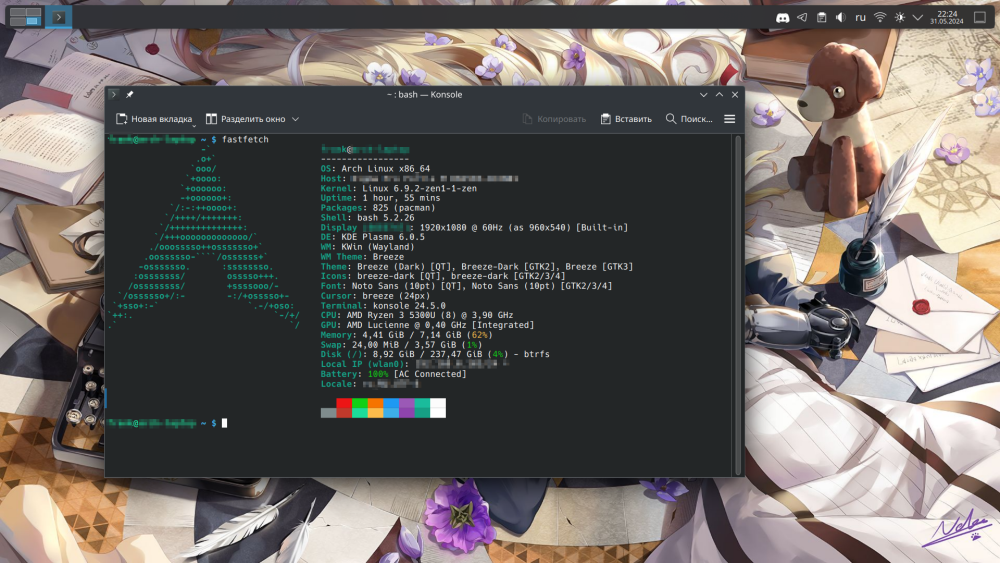Viewport: 1000px width, 563px height.
Task: Click the 'Вставить' paste button
Action: point(626,119)
